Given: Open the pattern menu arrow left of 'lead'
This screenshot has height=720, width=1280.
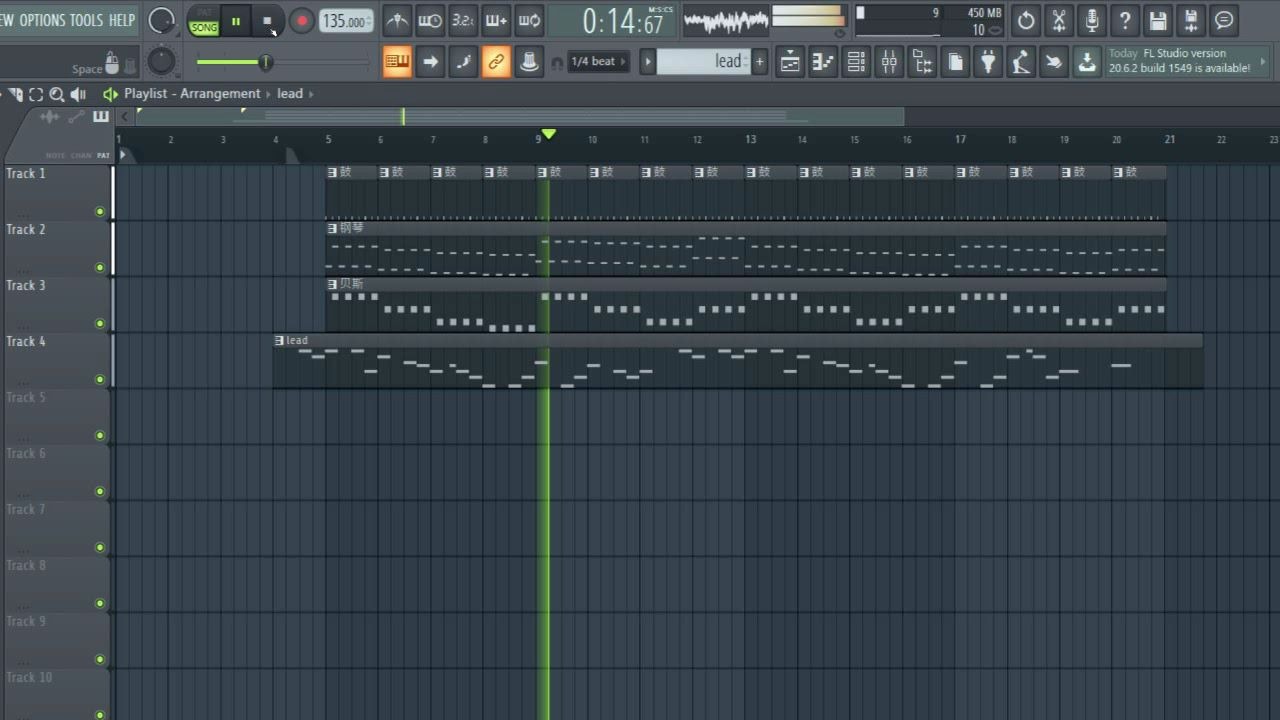Looking at the screenshot, I should pyautogui.click(x=647, y=62).
